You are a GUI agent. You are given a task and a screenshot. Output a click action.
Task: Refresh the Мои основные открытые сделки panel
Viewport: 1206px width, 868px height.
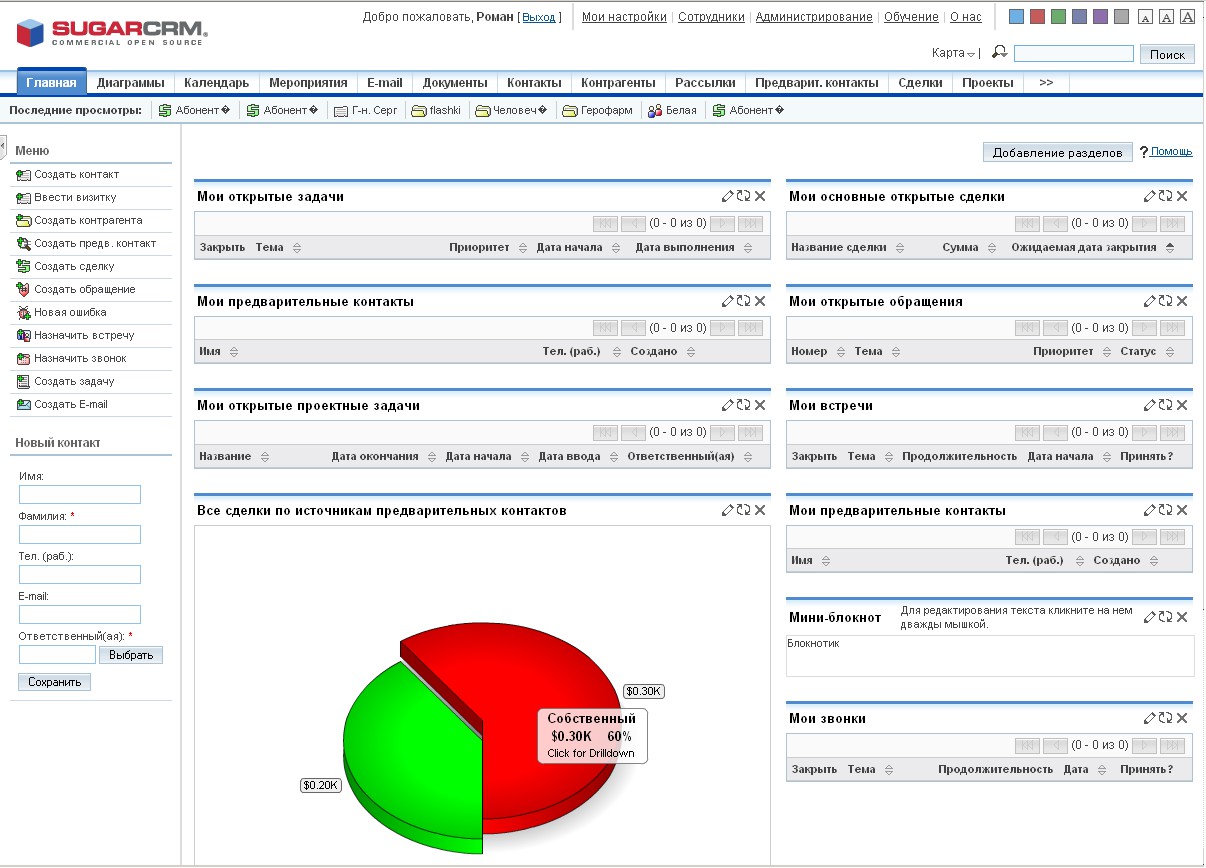click(1165, 196)
